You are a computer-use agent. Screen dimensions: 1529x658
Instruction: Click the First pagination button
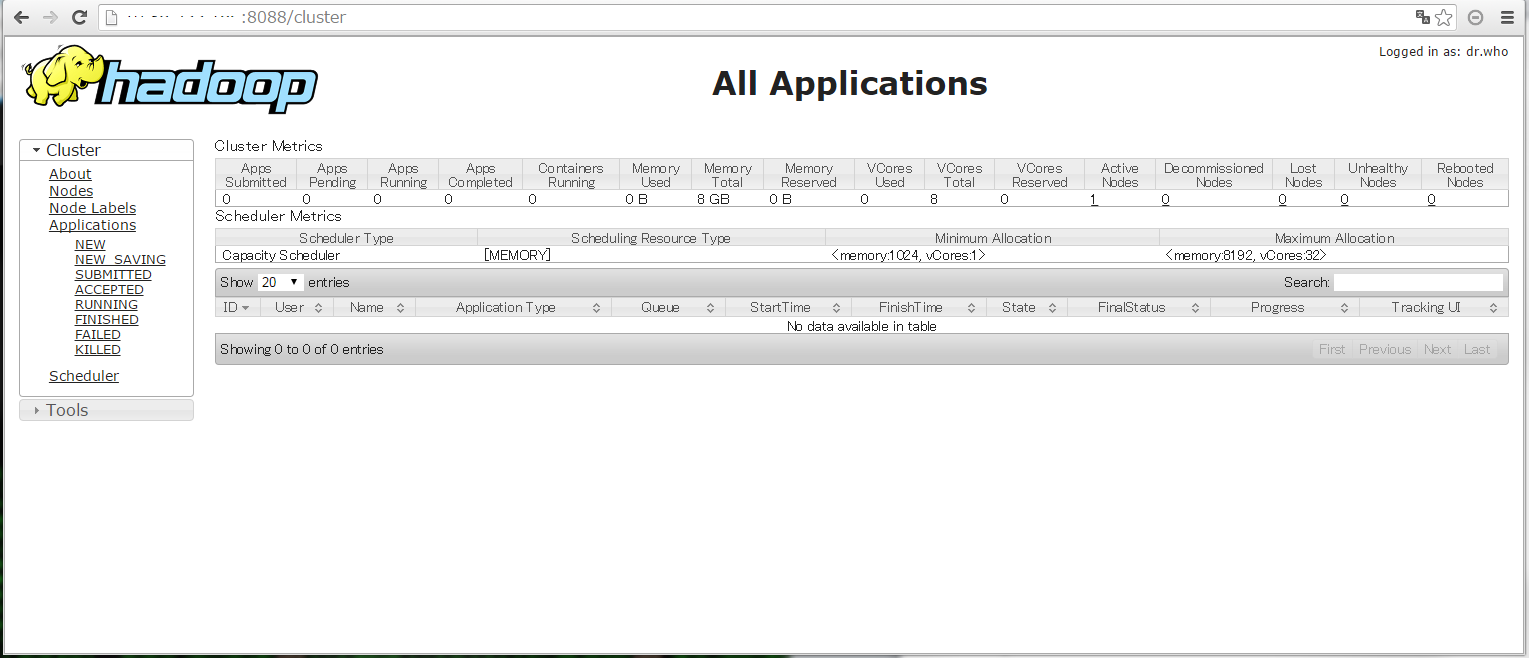[1332, 349]
